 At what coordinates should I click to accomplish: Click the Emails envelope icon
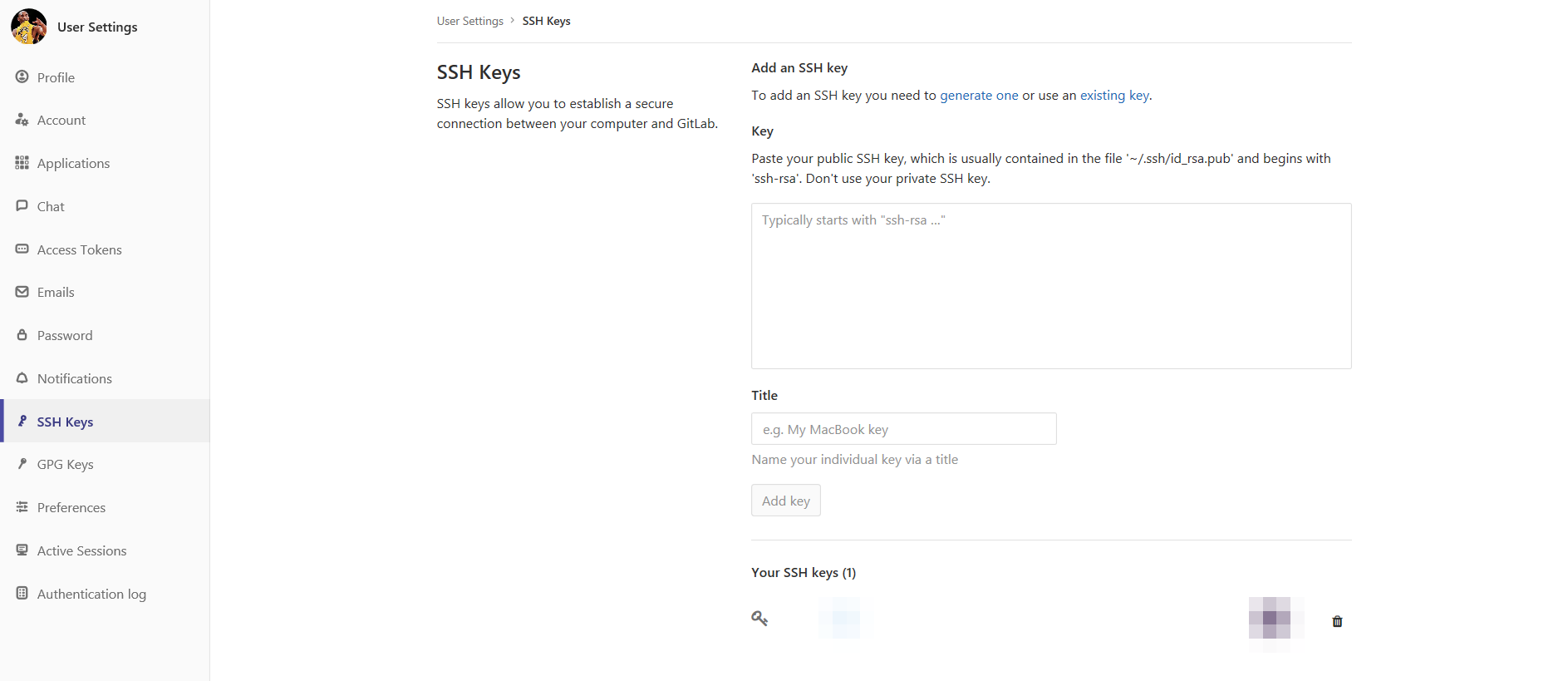(x=22, y=292)
